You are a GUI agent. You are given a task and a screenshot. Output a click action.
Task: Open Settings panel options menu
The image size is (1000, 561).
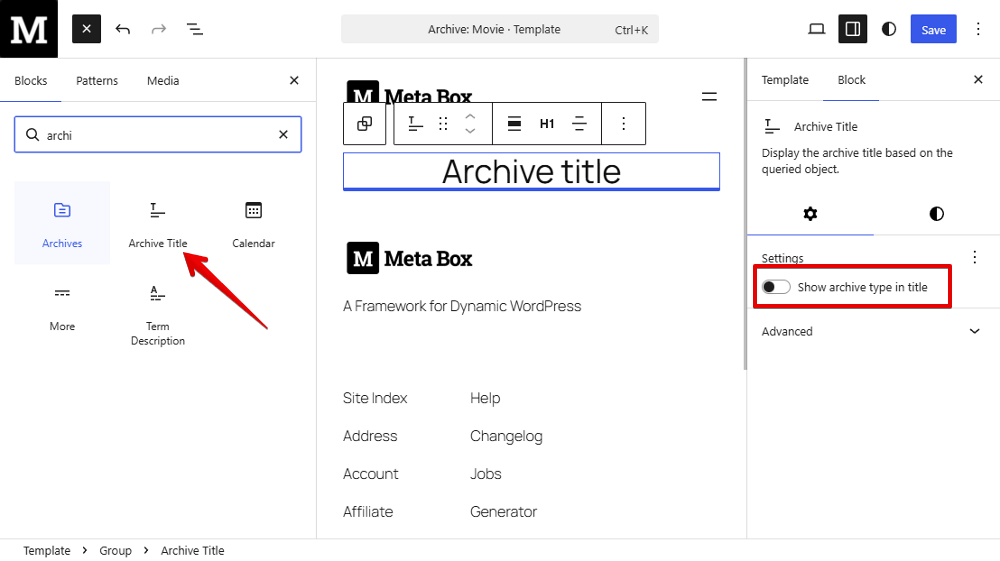974,257
